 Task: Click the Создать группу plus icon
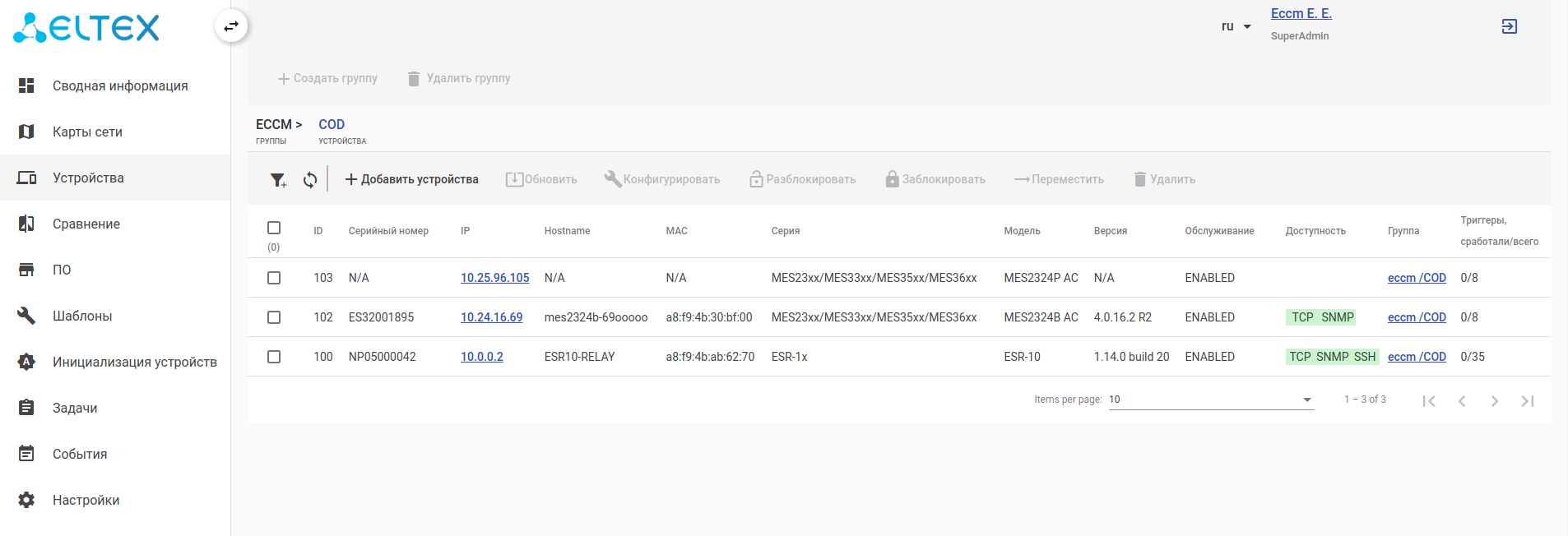point(284,79)
